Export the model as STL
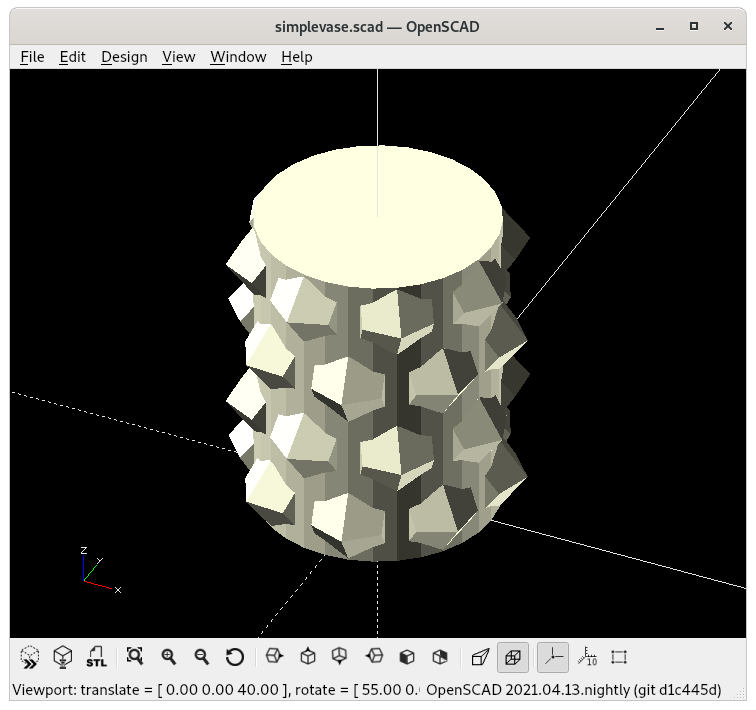The height and width of the screenshot is (710, 756). point(96,657)
